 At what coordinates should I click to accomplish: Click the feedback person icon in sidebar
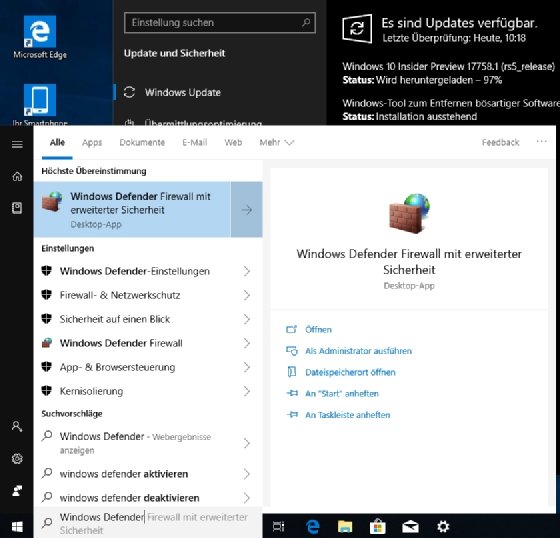17,490
